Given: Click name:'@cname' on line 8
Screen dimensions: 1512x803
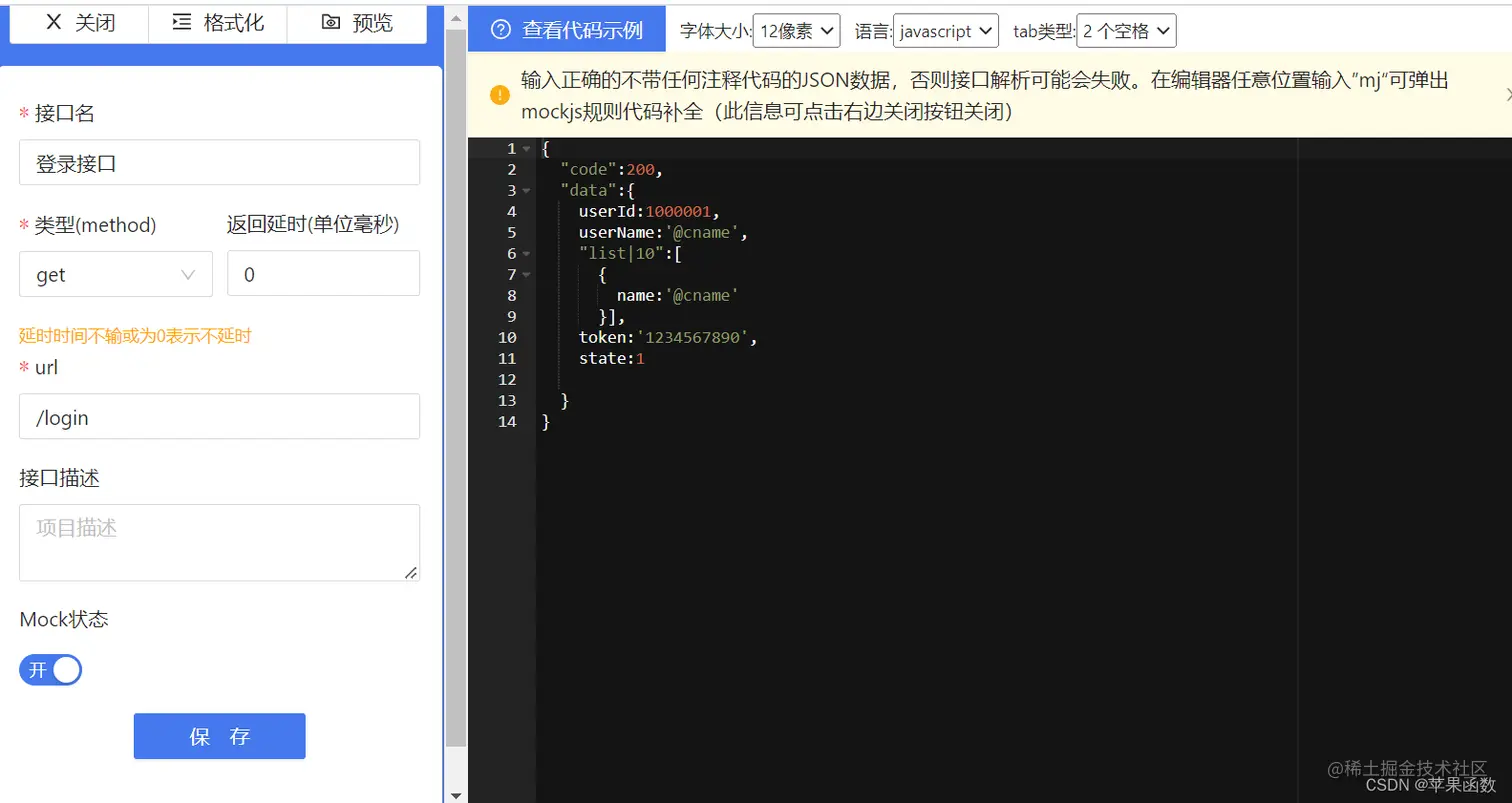Looking at the screenshot, I should pyautogui.click(x=677, y=295).
